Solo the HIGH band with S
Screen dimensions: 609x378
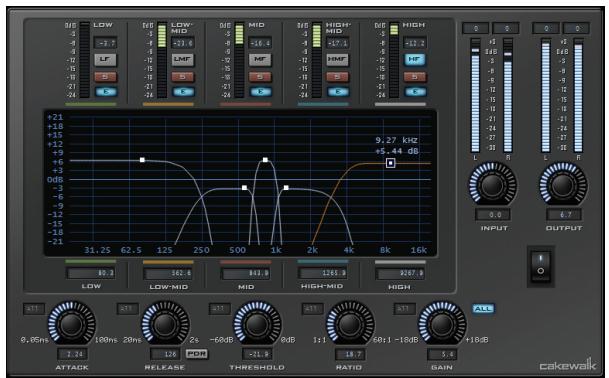[415, 77]
